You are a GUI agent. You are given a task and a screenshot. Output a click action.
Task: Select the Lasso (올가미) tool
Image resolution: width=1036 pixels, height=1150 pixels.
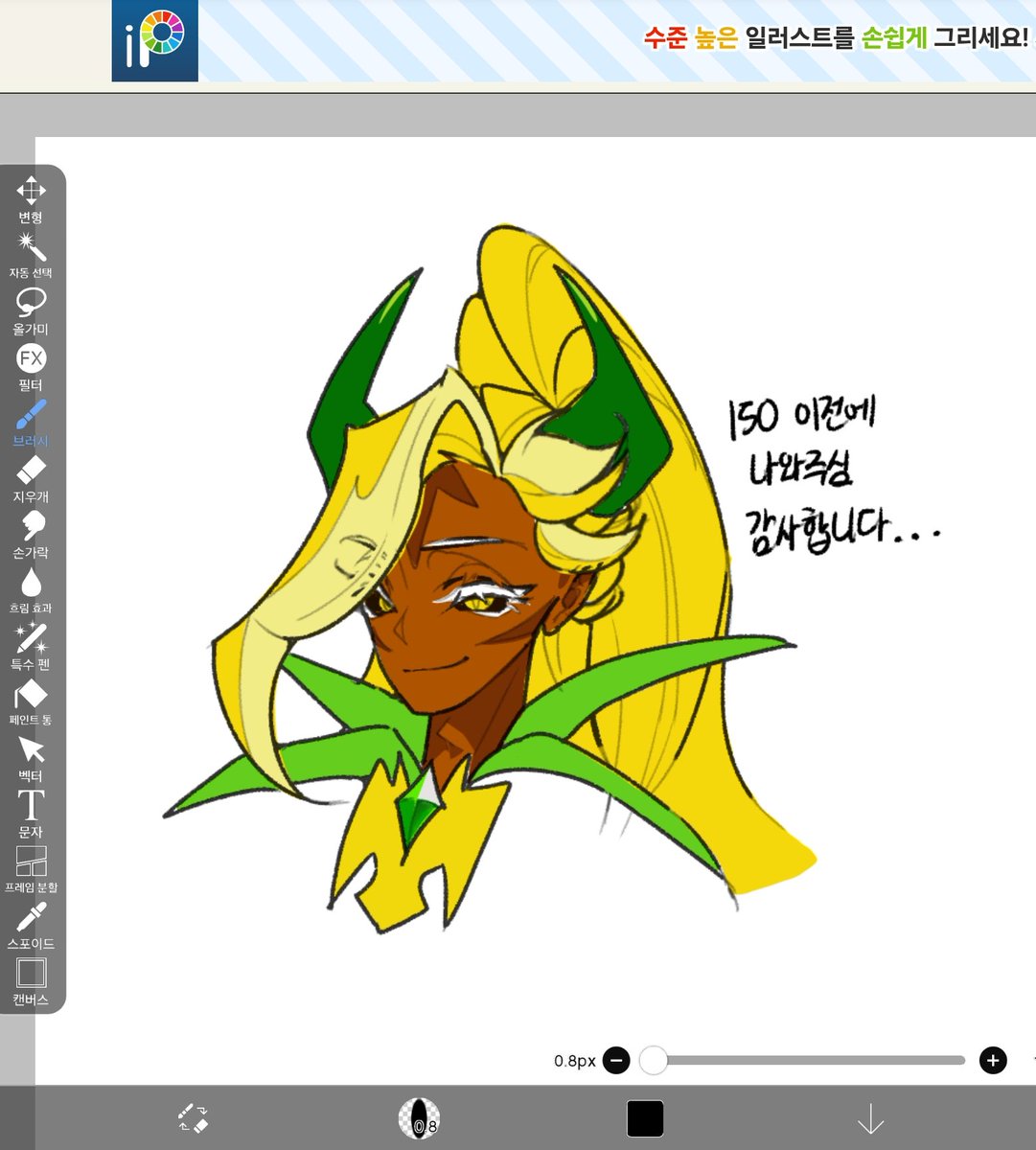(x=31, y=311)
